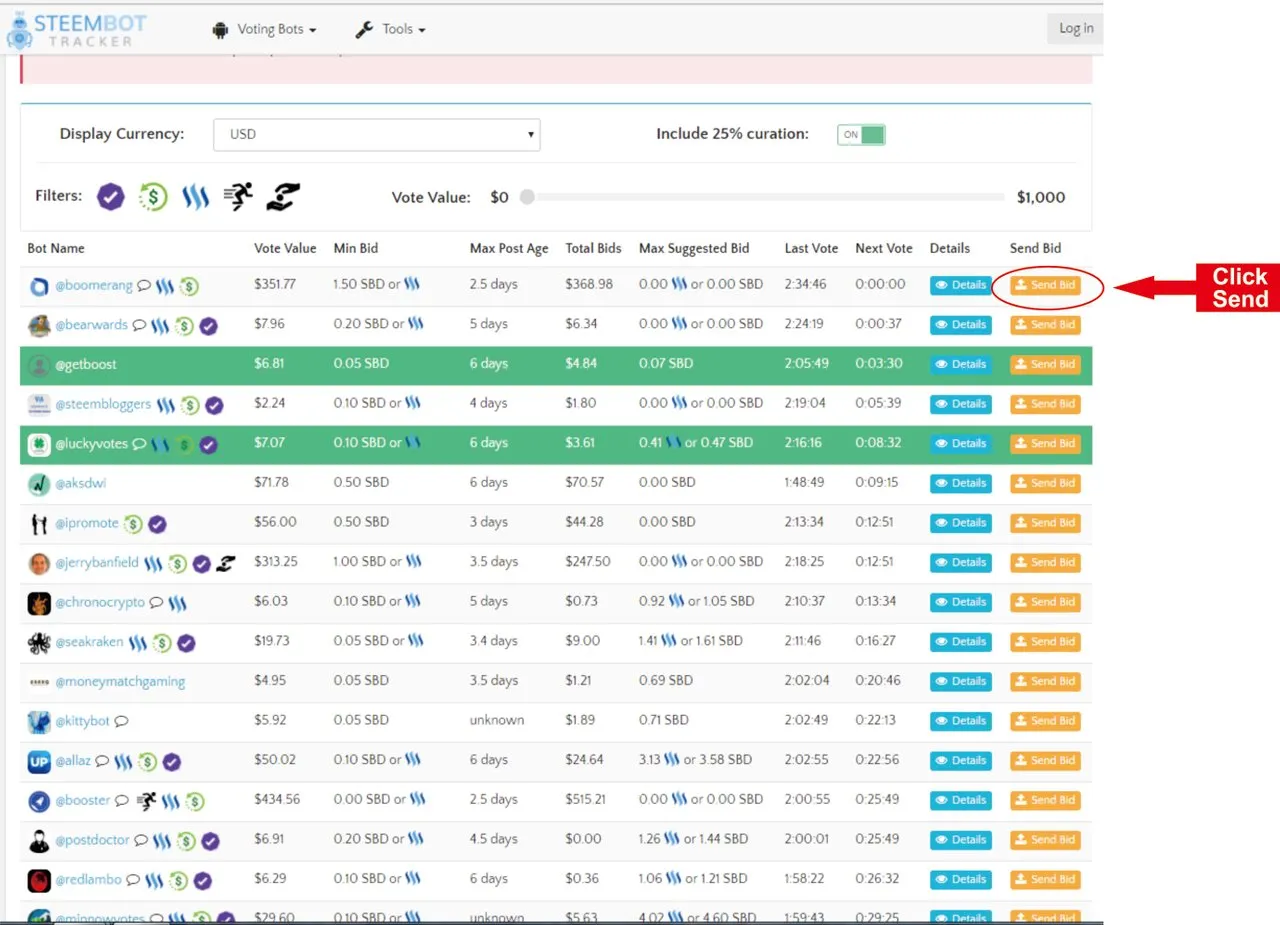Click the Vote Value slider handle
The height and width of the screenshot is (925, 1280).
tap(527, 197)
